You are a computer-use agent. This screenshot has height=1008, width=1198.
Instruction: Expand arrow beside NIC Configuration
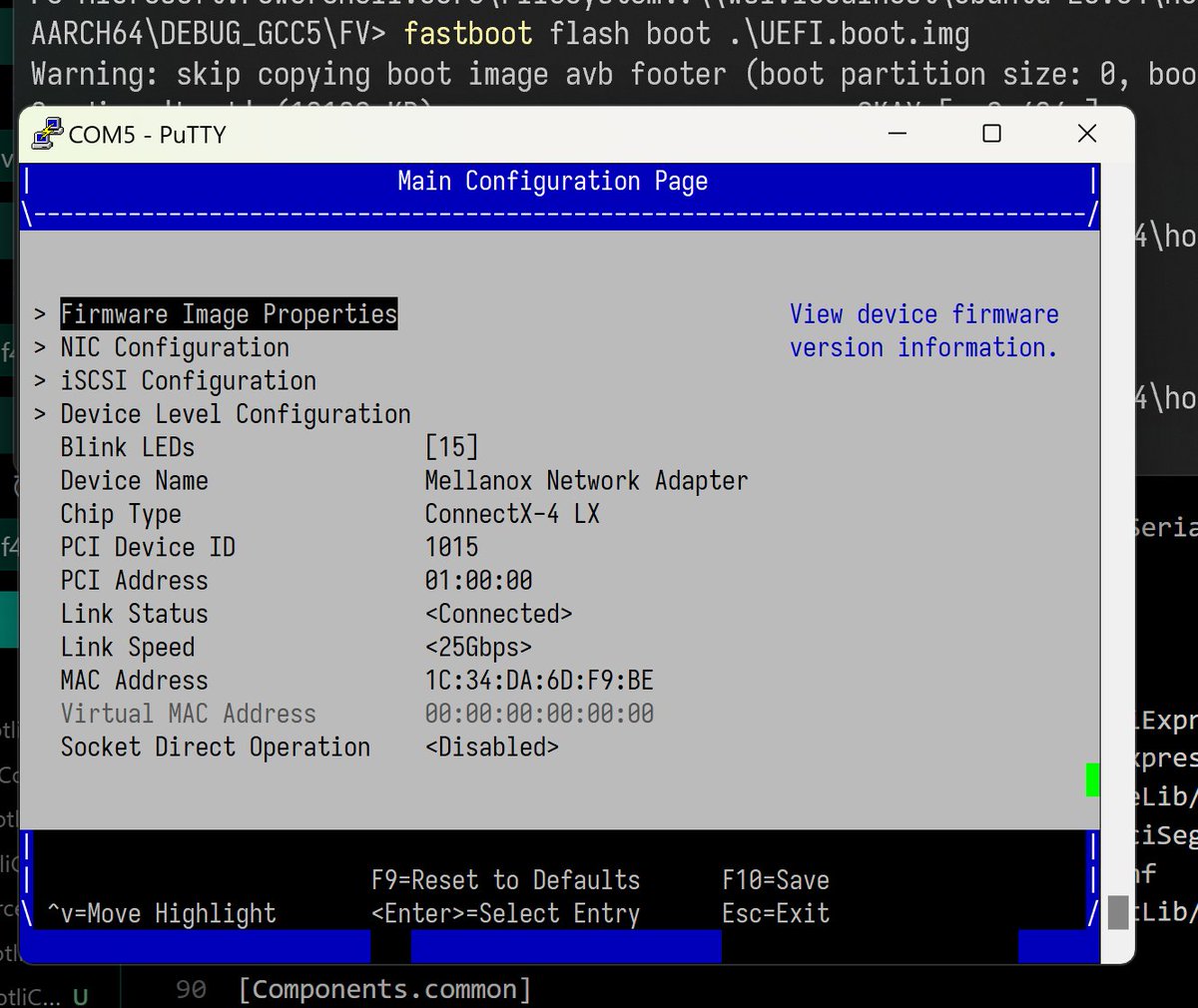(x=40, y=348)
